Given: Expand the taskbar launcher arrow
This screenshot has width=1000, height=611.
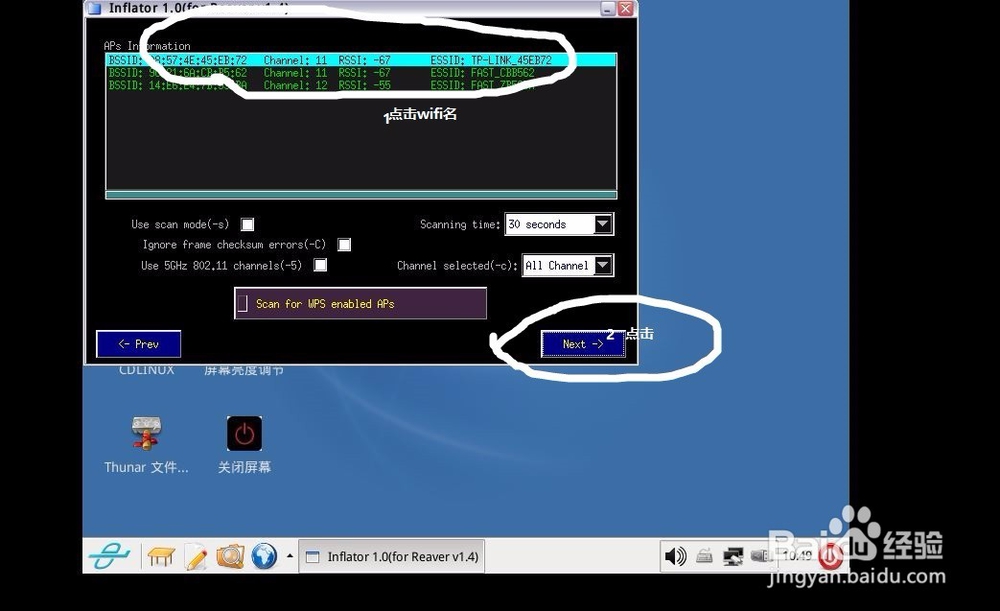Looking at the screenshot, I should click(x=290, y=556).
